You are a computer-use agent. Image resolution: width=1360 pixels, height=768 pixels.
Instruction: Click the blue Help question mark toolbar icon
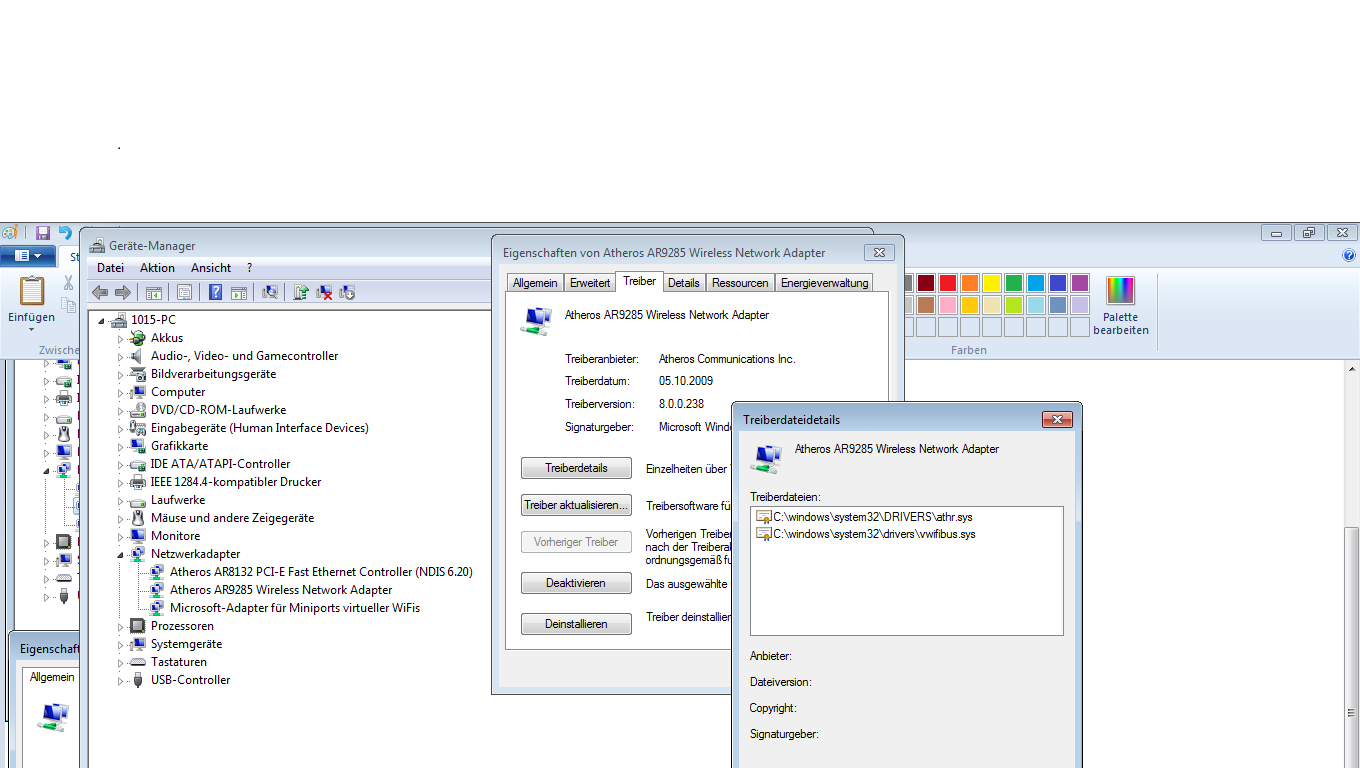[x=215, y=292]
